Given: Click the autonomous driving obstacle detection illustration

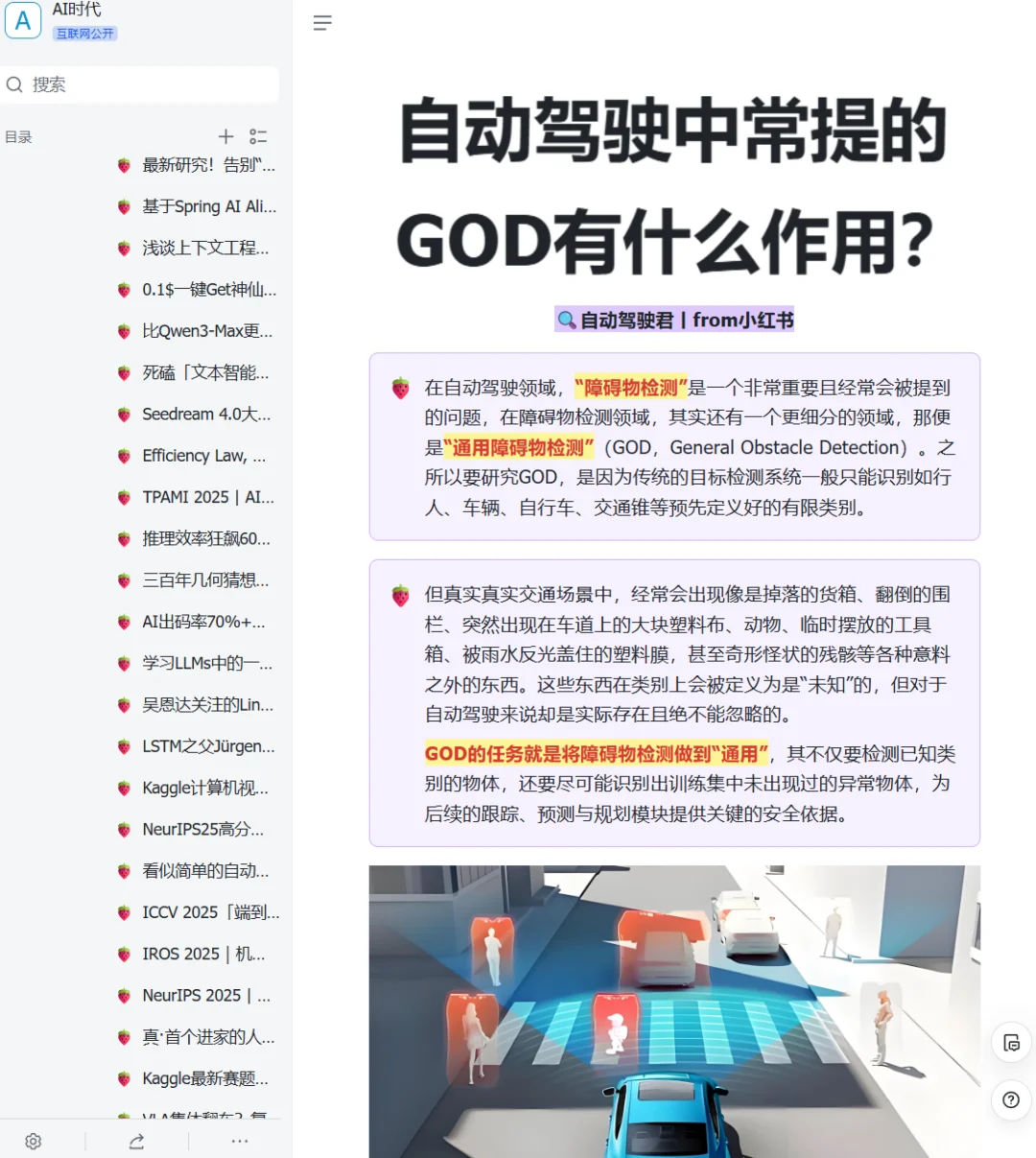Looking at the screenshot, I should pos(674,1007).
